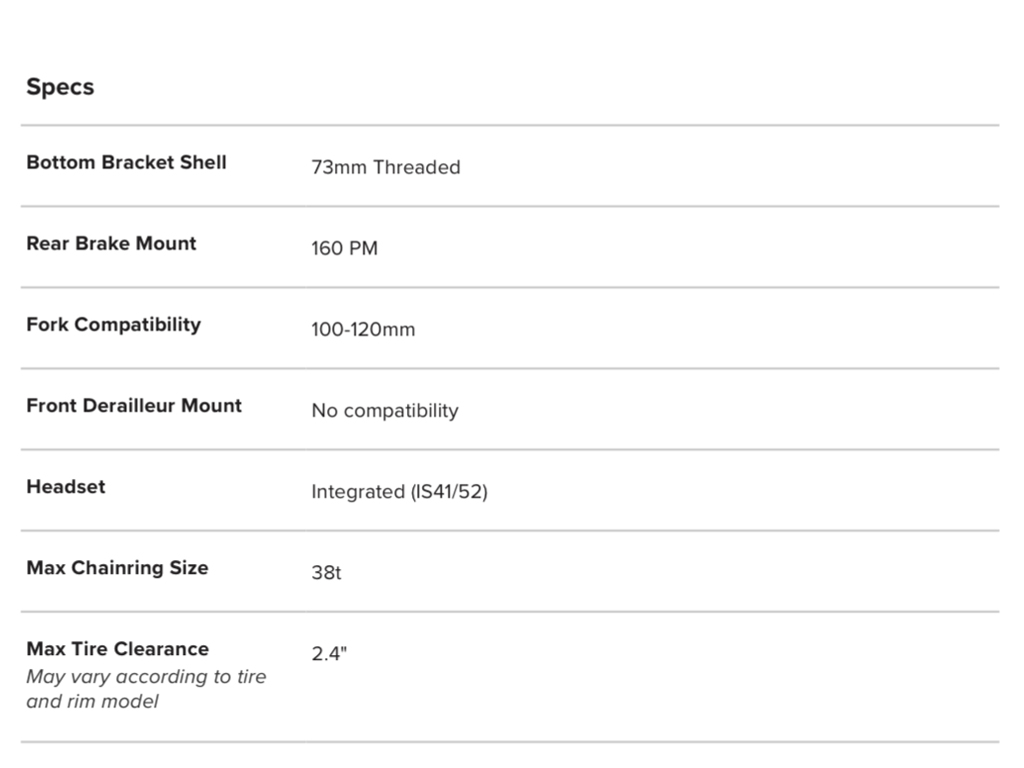Select the Rear Brake Mount label

pos(111,243)
